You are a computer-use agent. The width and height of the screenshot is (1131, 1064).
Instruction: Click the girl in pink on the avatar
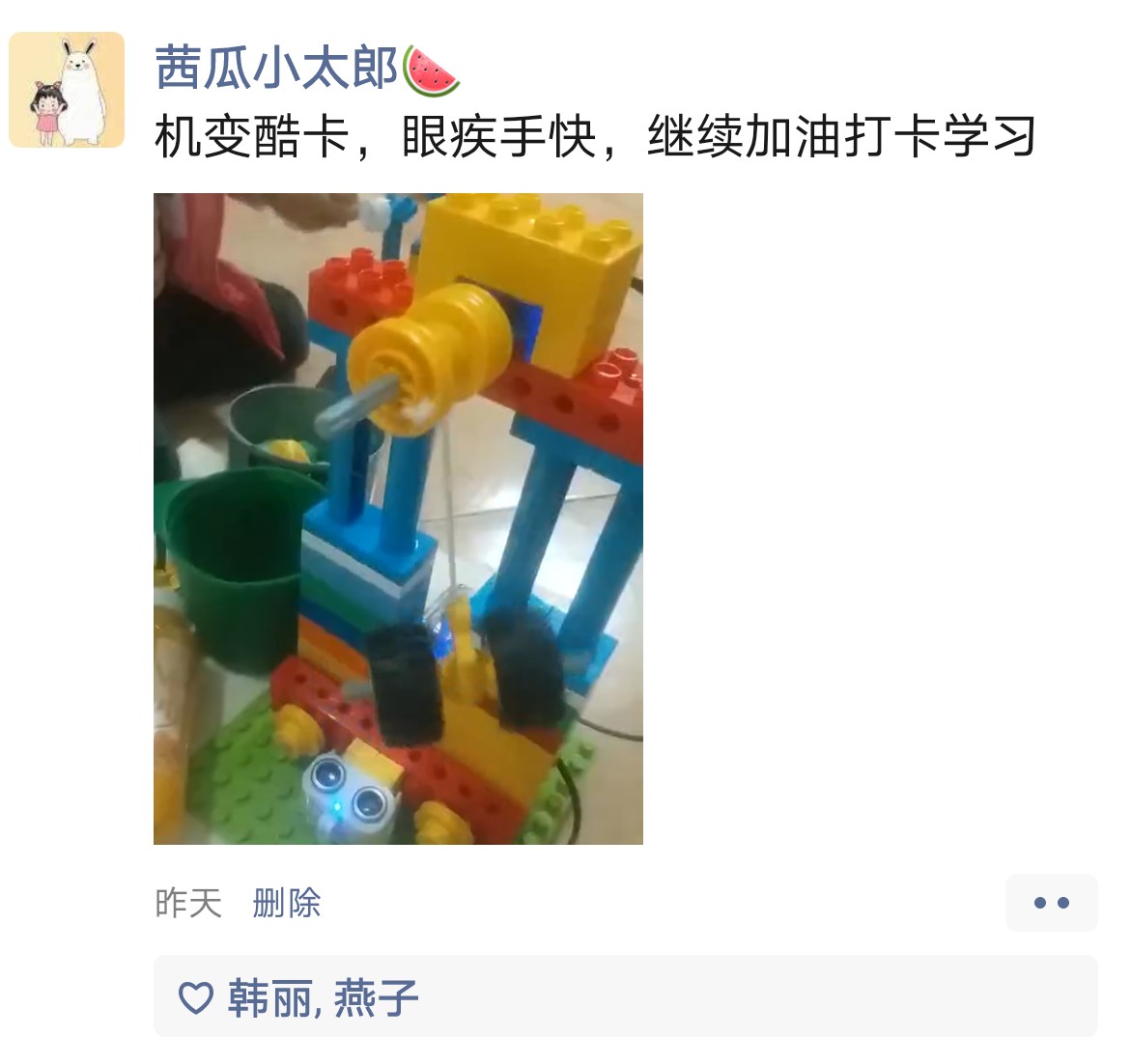(x=47, y=114)
